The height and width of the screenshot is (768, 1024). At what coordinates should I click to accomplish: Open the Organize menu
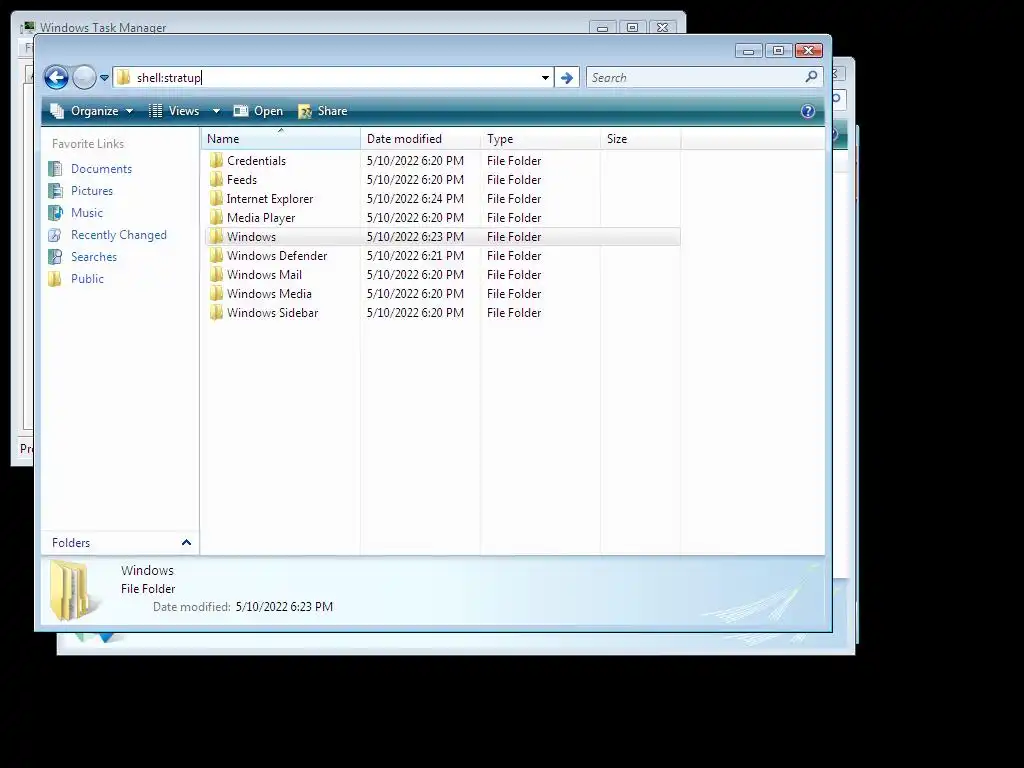[x=92, y=111]
